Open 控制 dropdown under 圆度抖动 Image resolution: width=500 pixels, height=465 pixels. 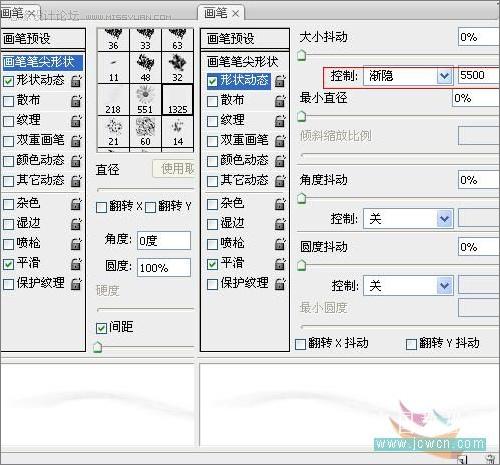pos(408,285)
